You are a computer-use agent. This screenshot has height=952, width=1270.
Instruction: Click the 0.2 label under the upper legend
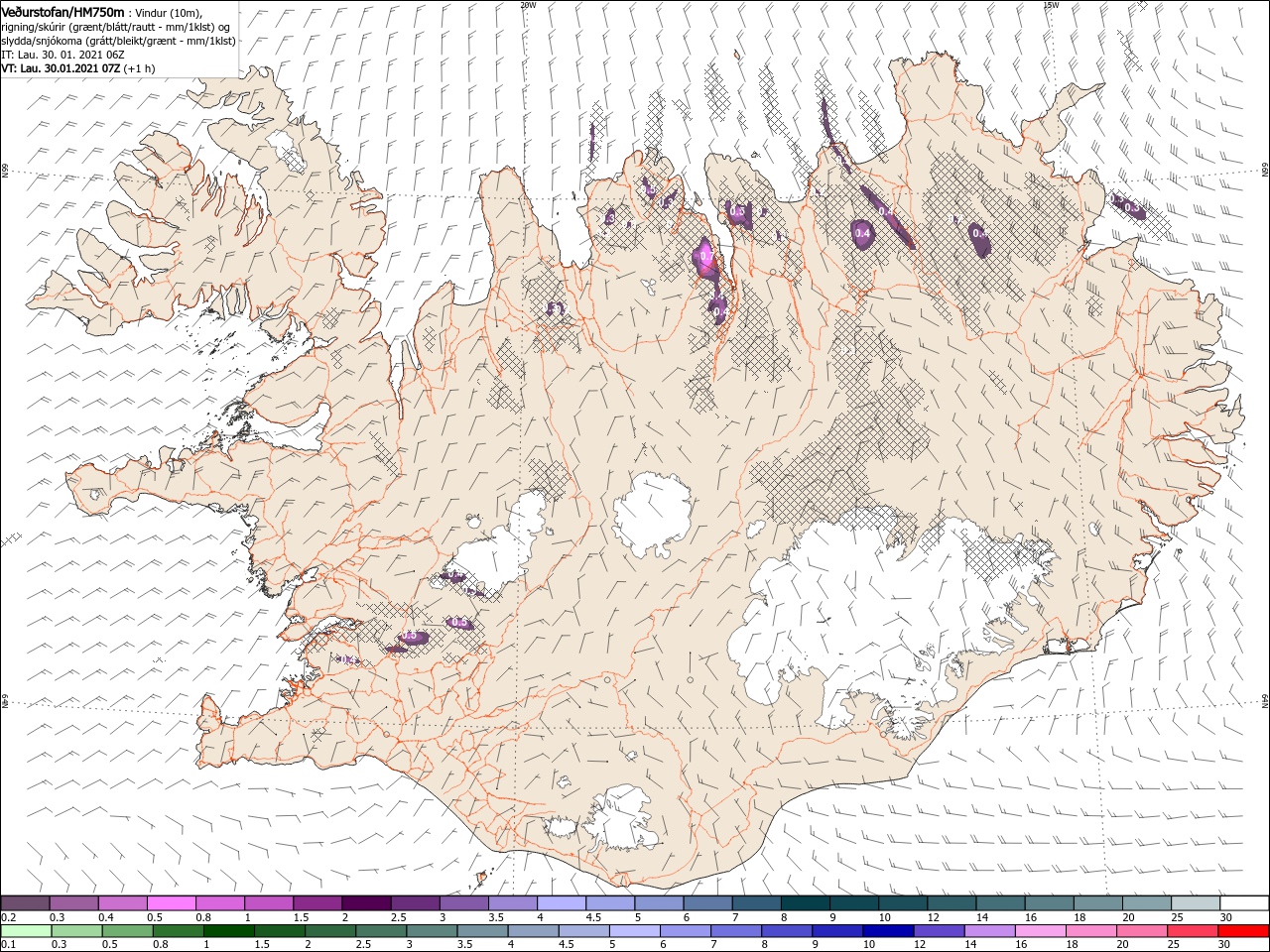8,917
